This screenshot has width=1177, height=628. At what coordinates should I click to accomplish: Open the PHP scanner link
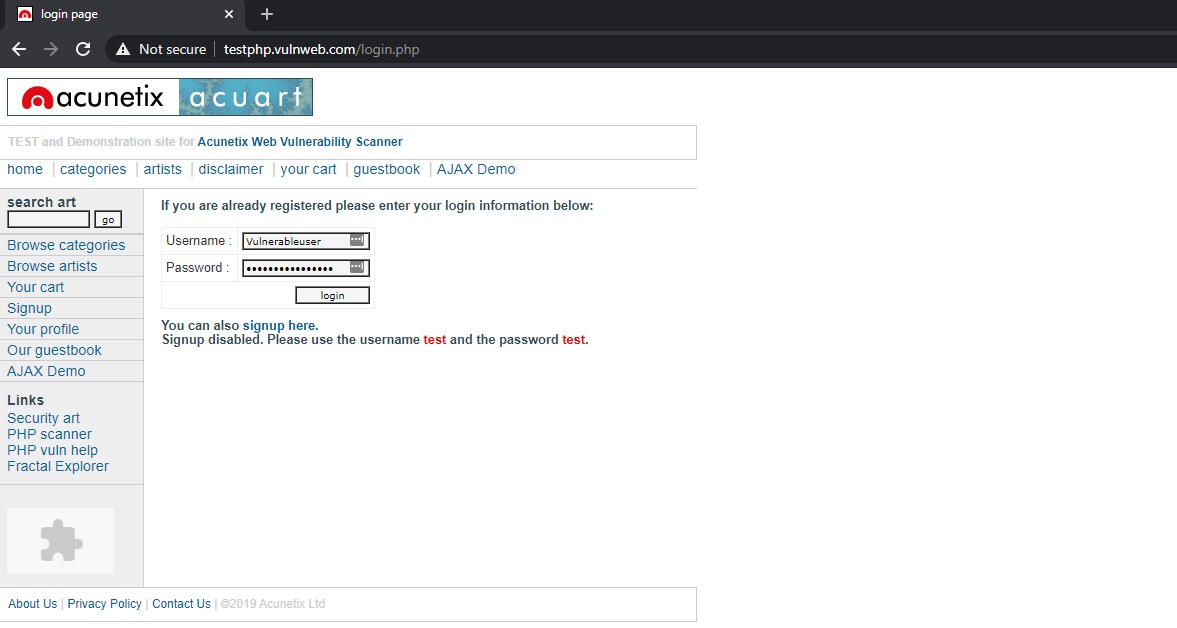(x=49, y=434)
